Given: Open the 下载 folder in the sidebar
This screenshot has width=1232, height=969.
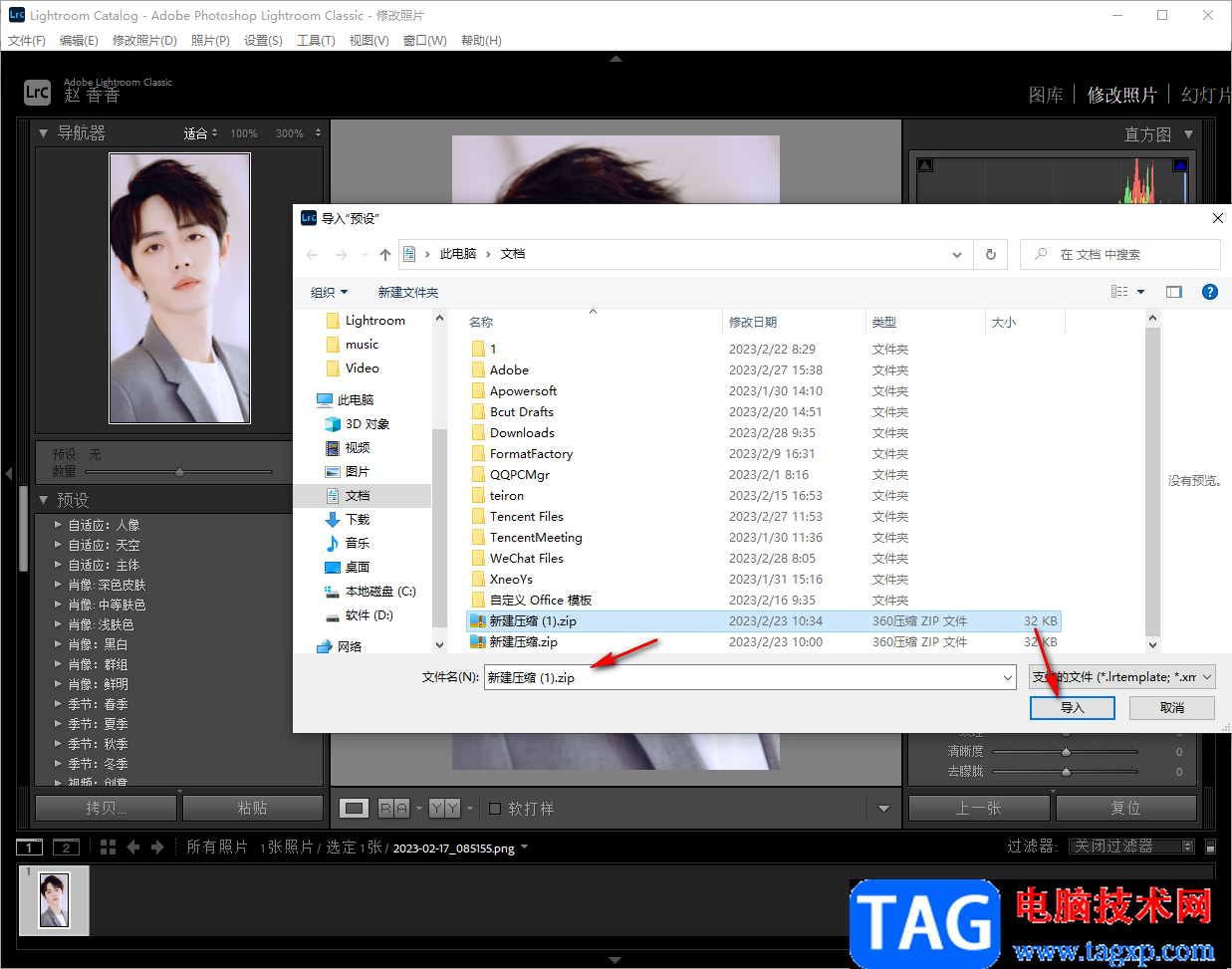Looking at the screenshot, I should (358, 519).
